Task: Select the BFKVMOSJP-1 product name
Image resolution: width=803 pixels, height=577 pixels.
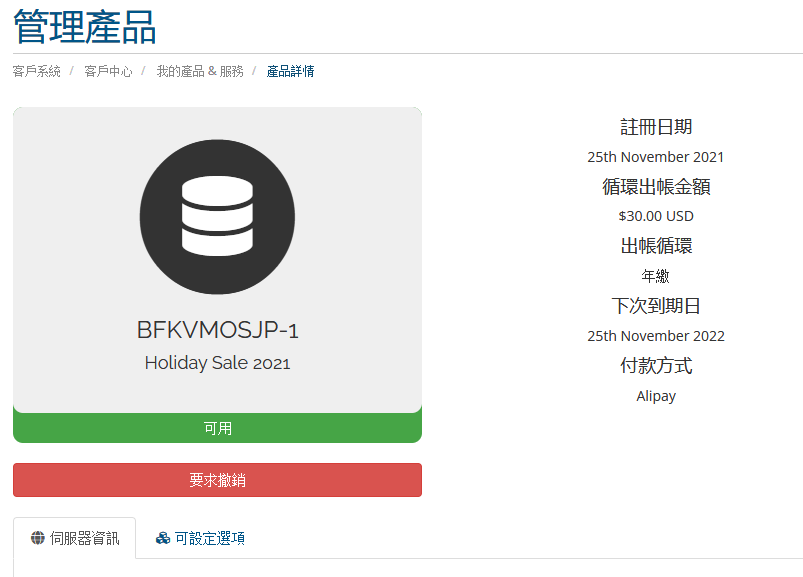Action: tap(217, 330)
